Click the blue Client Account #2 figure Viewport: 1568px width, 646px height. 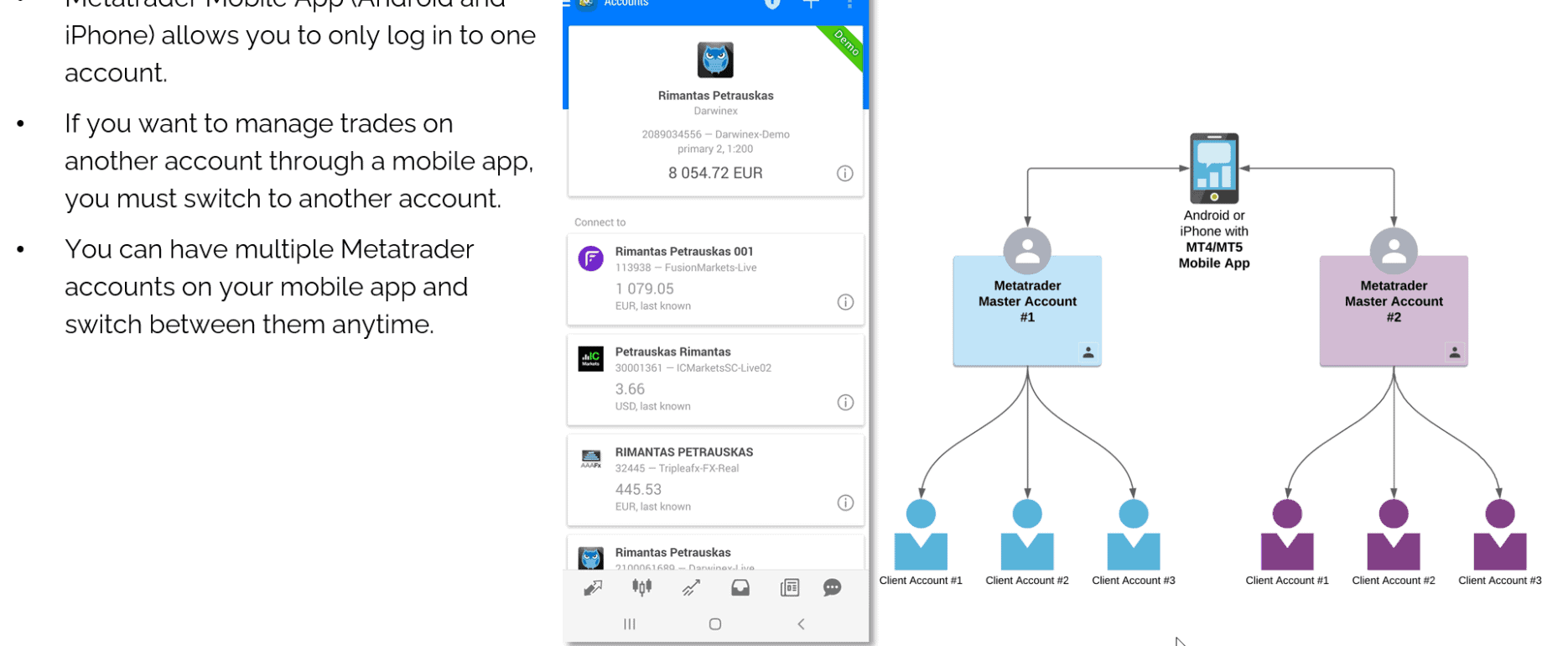tap(1027, 535)
